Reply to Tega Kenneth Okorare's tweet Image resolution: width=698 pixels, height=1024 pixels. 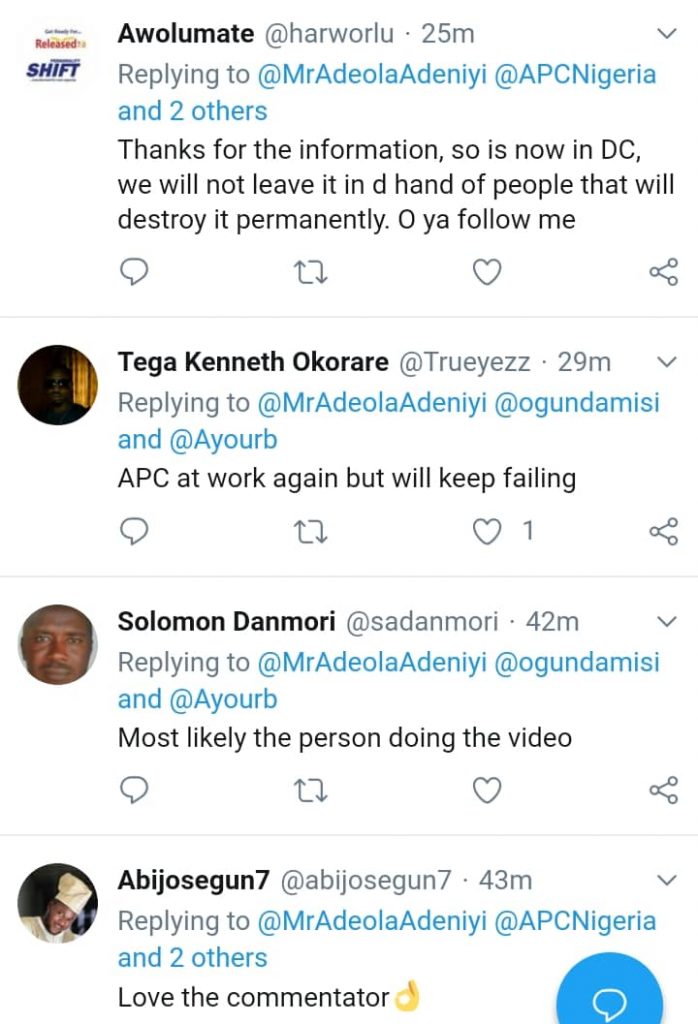(134, 531)
